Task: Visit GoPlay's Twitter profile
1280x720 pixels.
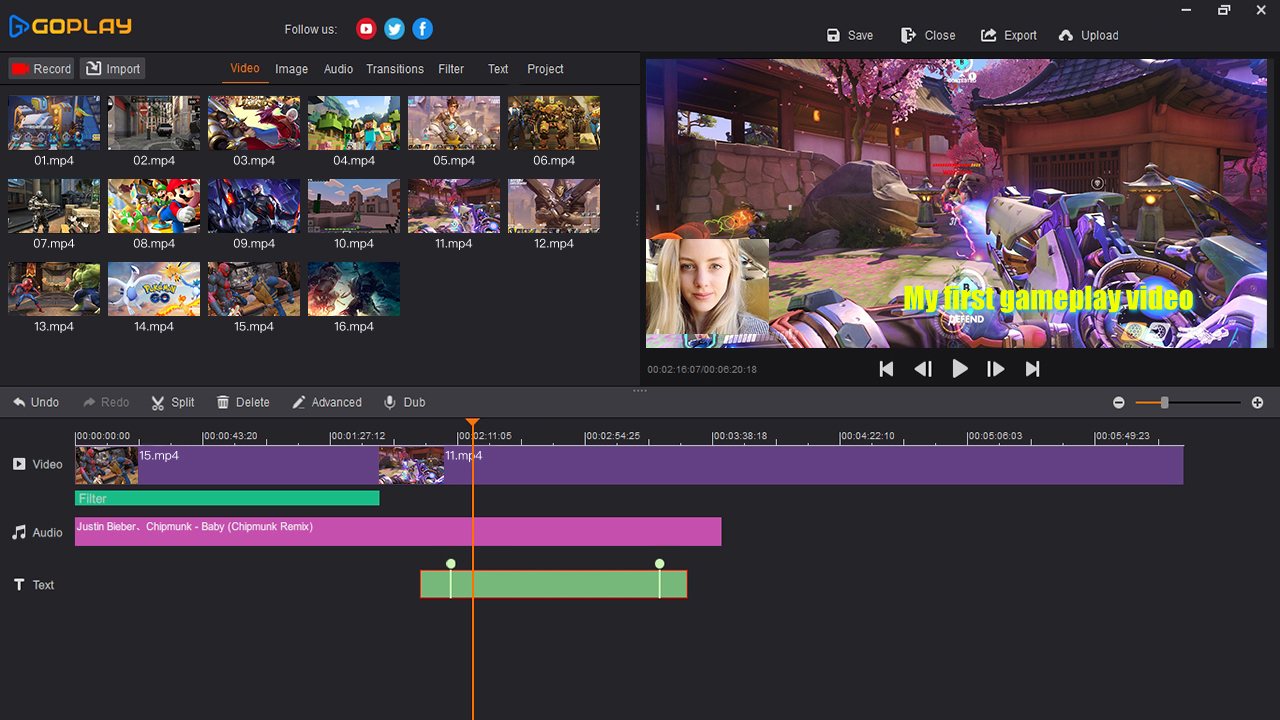Action: tap(394, 29)
